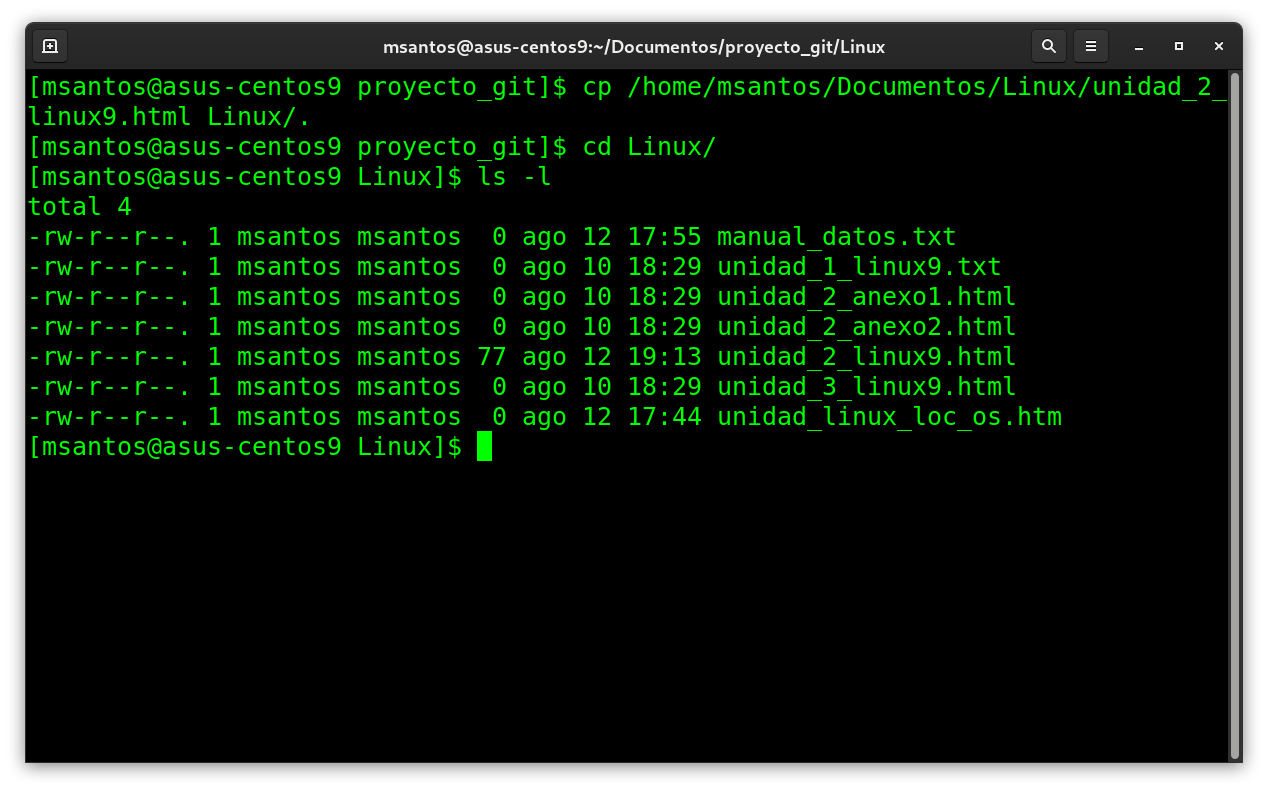Click the unidad_1_linux9.txt filename
The width and height of the screenshot is (1268, 791).
click(x=859, y=267)
